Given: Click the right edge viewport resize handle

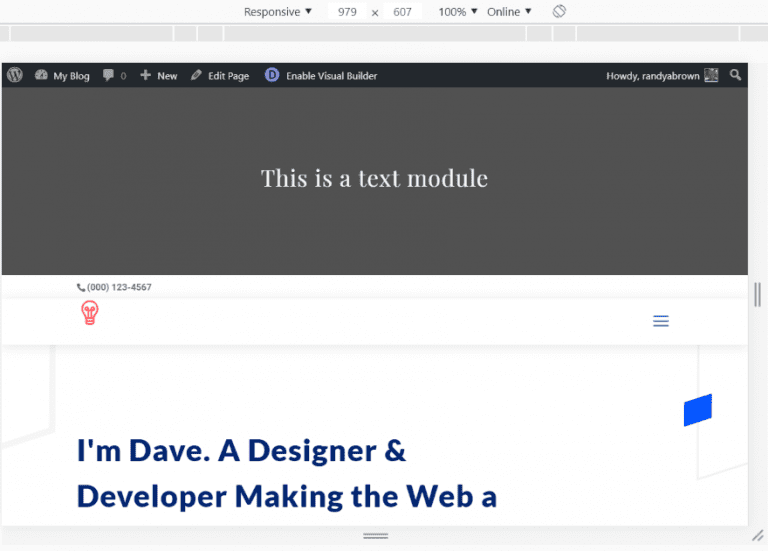Looking at the screenshot, I should coord(758,294).
